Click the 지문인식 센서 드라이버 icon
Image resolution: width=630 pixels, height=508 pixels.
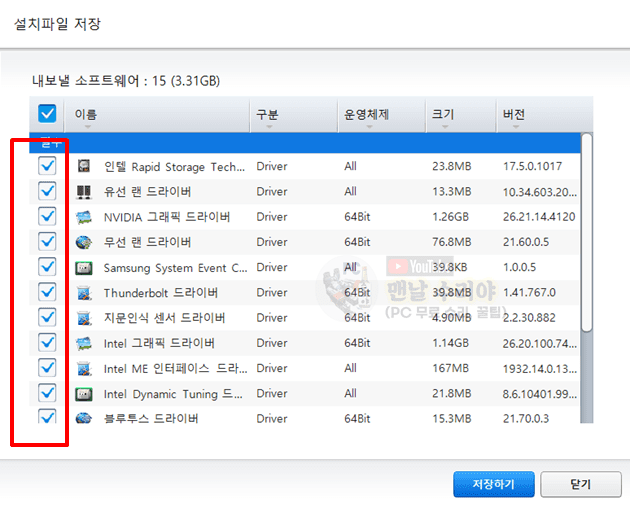84,318
